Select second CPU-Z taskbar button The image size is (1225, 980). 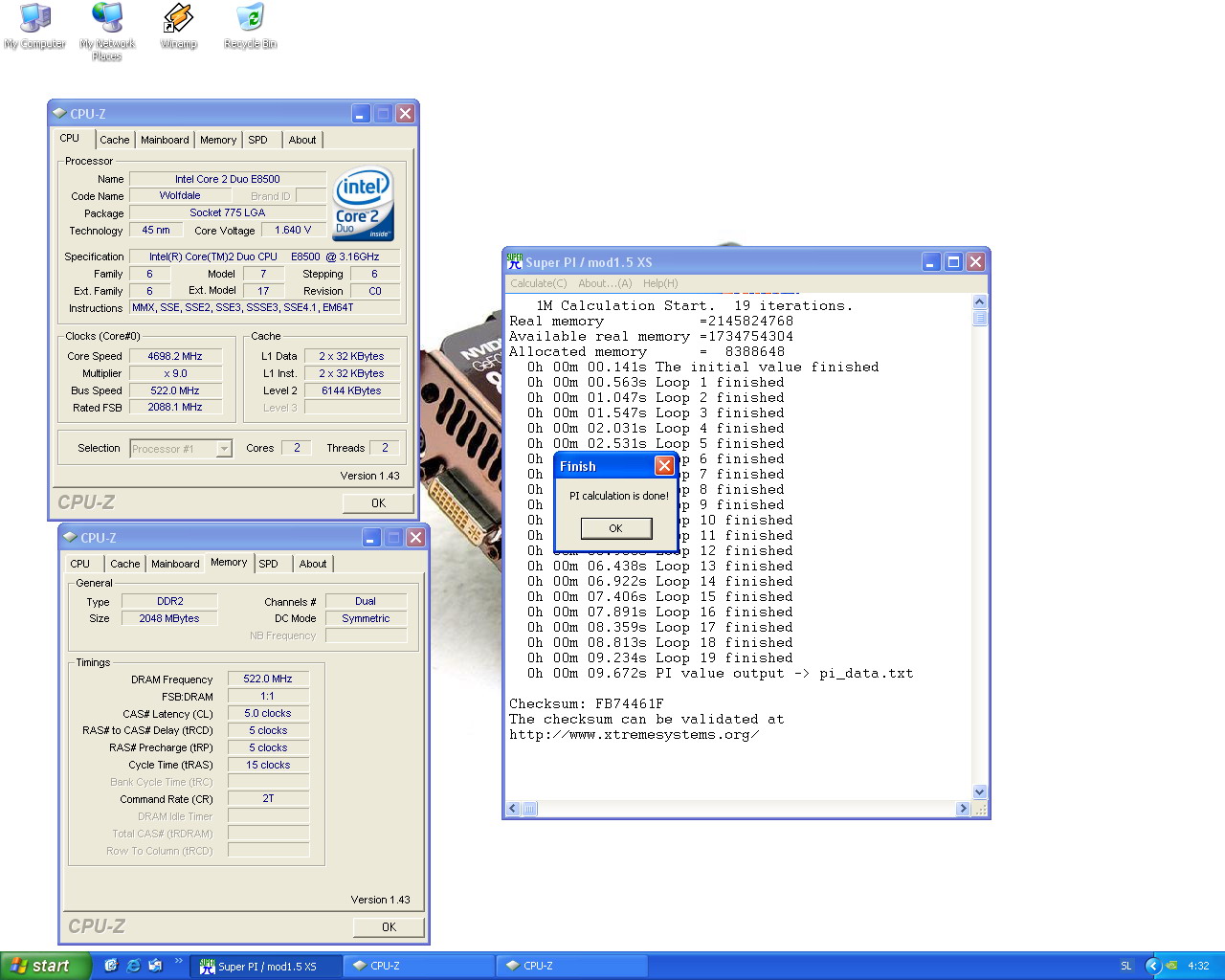coord(572,966)
